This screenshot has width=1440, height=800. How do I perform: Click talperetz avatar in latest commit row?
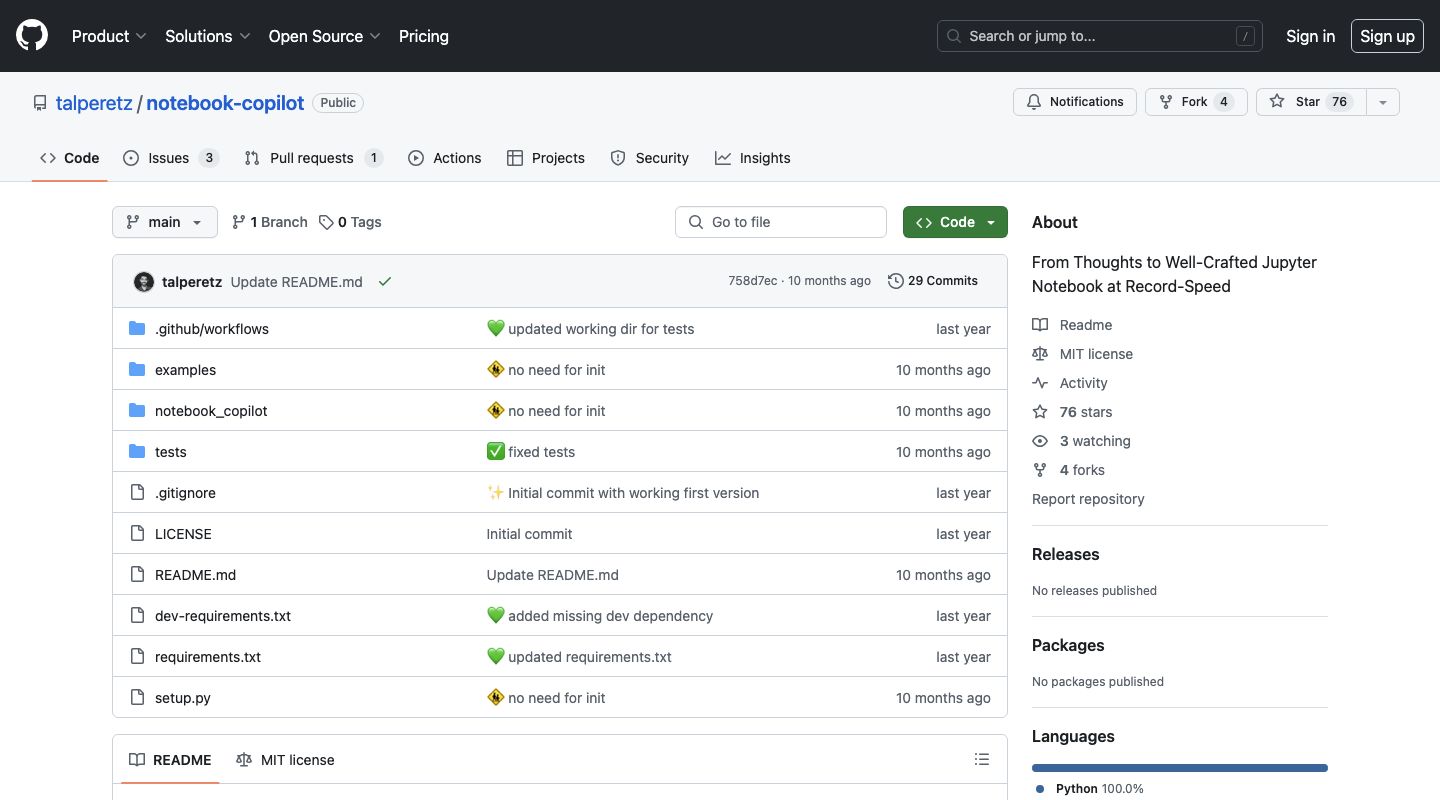[x=143, y=282]
